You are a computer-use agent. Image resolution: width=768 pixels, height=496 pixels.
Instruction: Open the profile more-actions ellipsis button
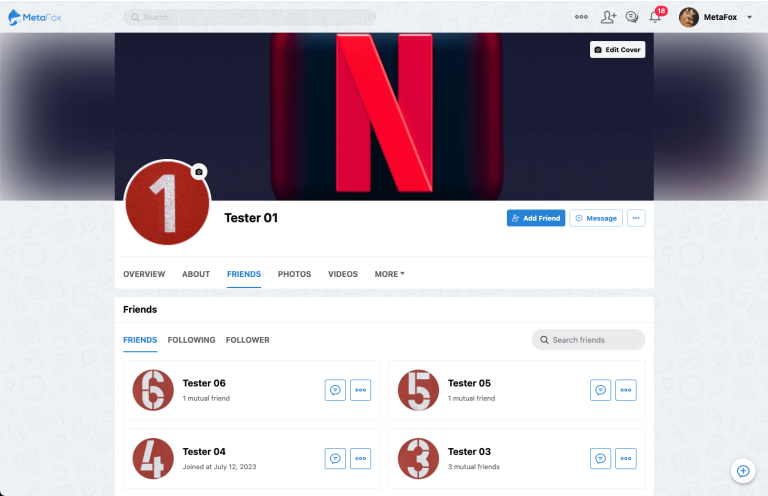(x=636, y=218)
